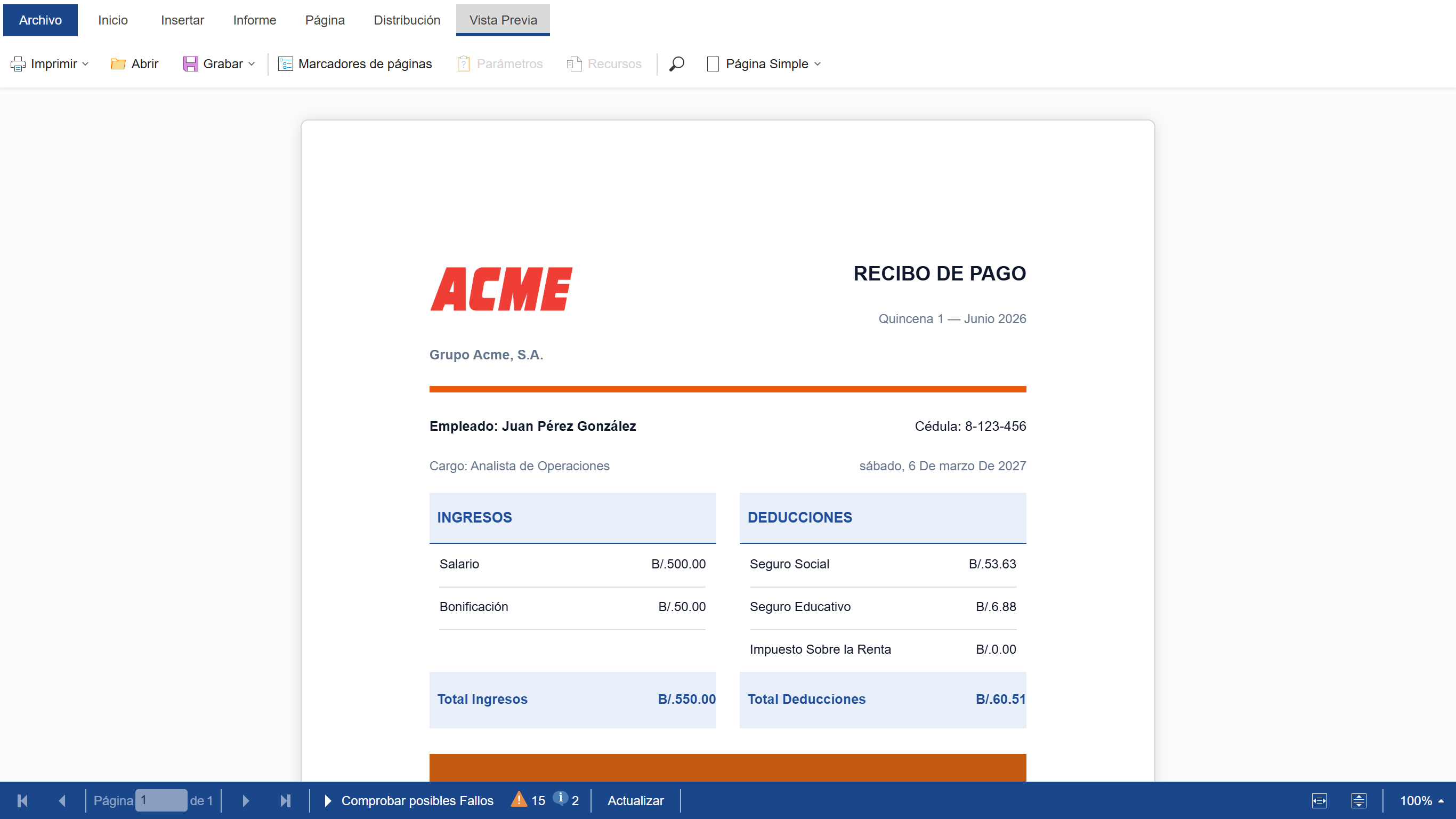Screen dimensions: 1456x819
Task: Fit page width icon in status bar
Action: [1319, 800]
